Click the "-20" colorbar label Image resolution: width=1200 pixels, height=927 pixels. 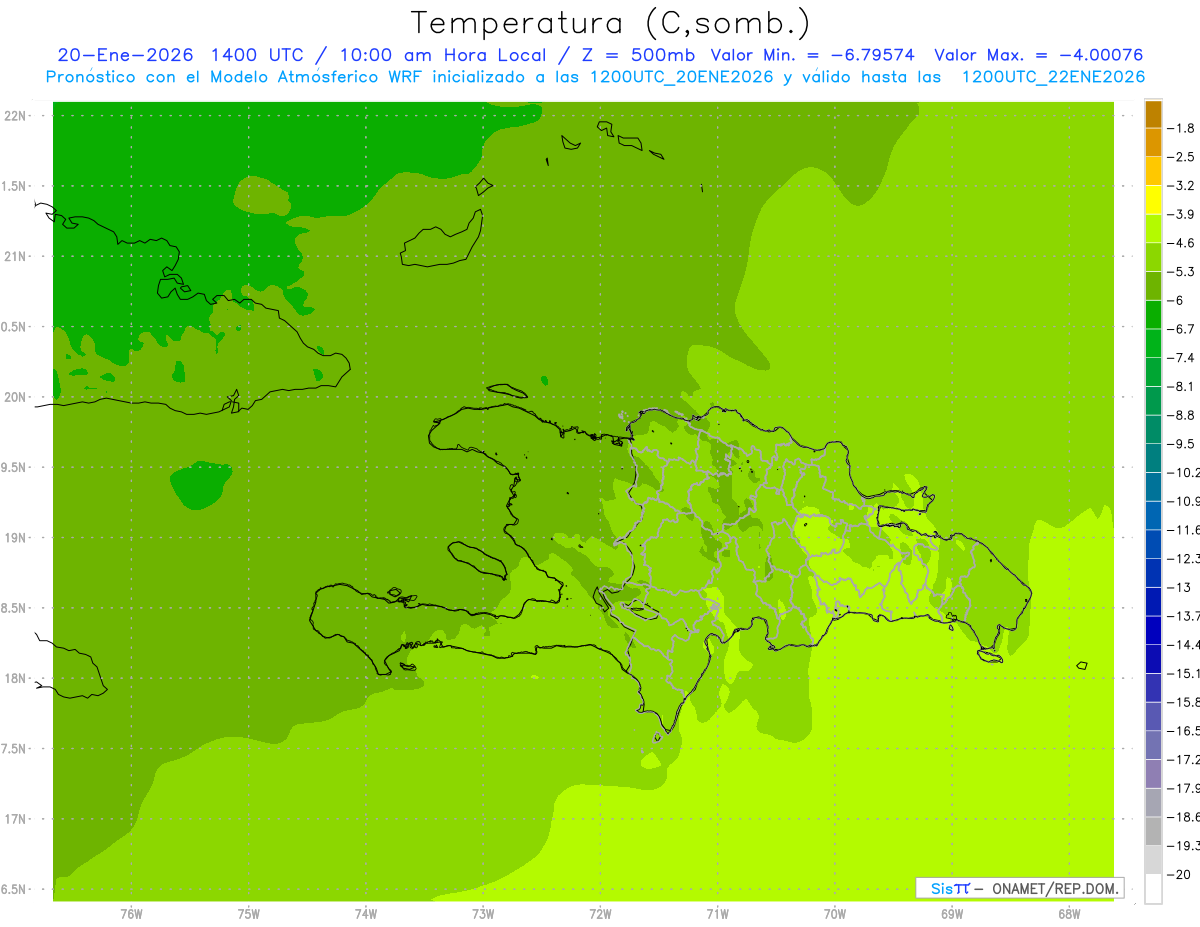[1180, 875]
